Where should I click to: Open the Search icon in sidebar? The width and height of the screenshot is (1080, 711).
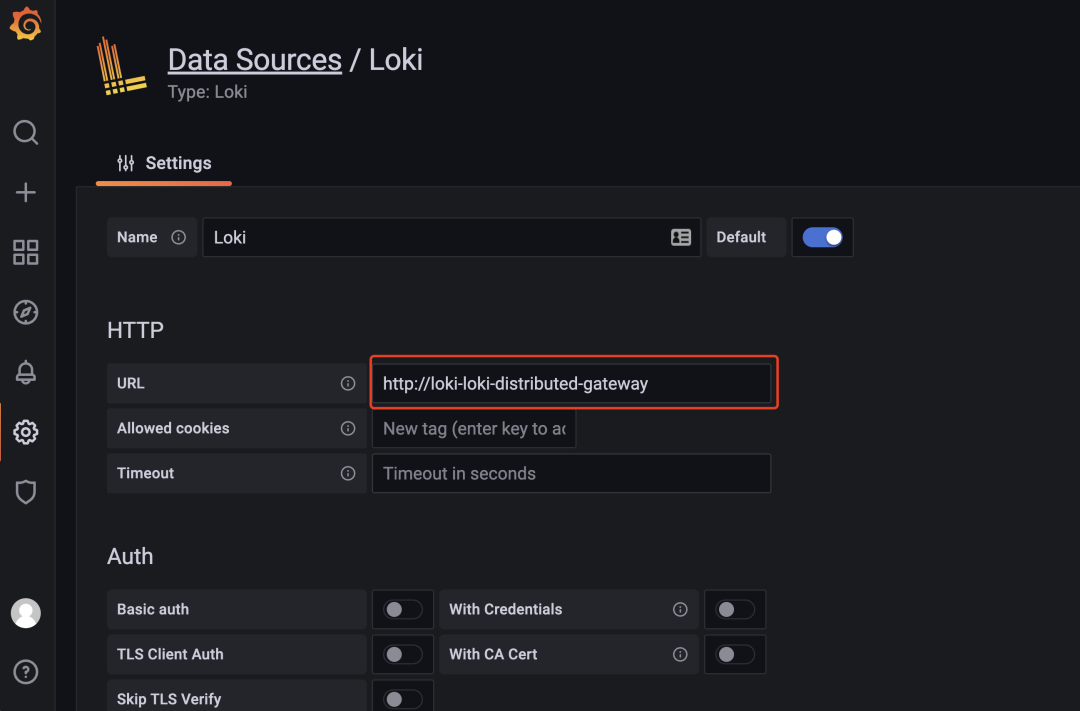pyautogui.click(x=26, y=132)
